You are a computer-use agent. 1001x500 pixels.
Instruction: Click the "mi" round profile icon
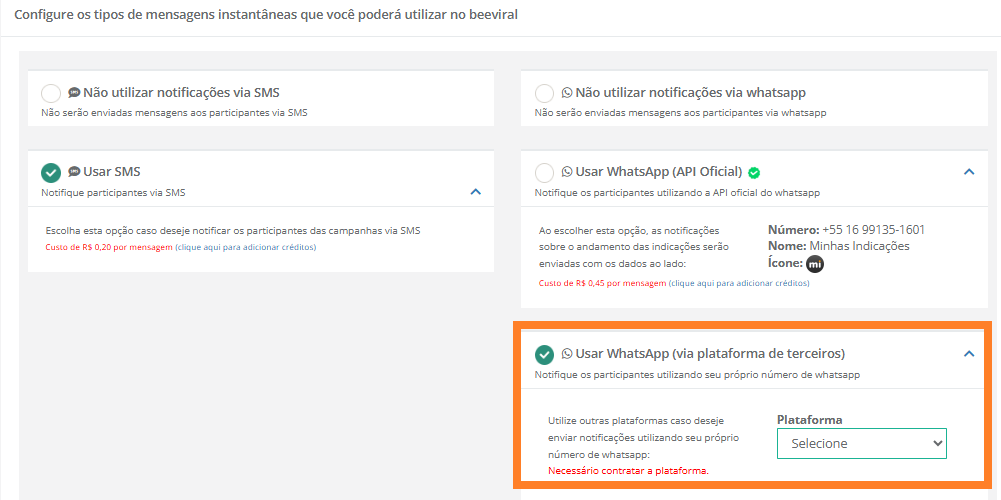[x=815, y=264]
